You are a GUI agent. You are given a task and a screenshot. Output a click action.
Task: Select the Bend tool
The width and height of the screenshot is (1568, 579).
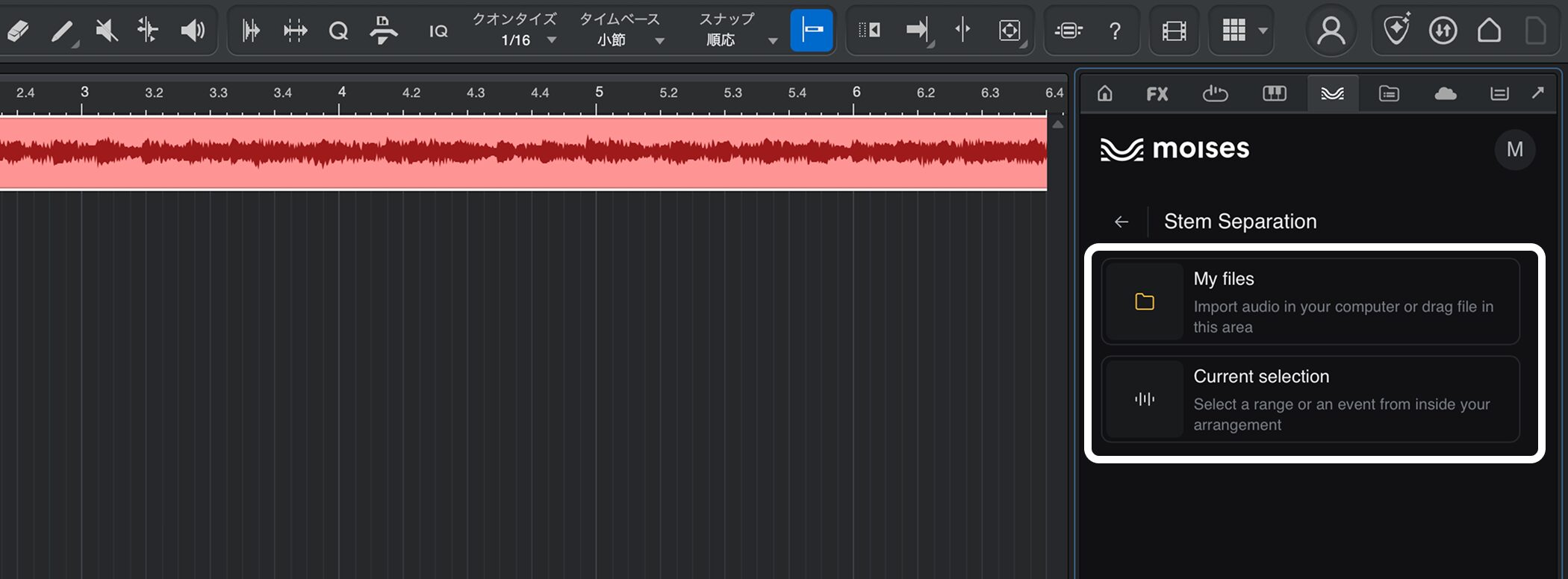point(148,31)
